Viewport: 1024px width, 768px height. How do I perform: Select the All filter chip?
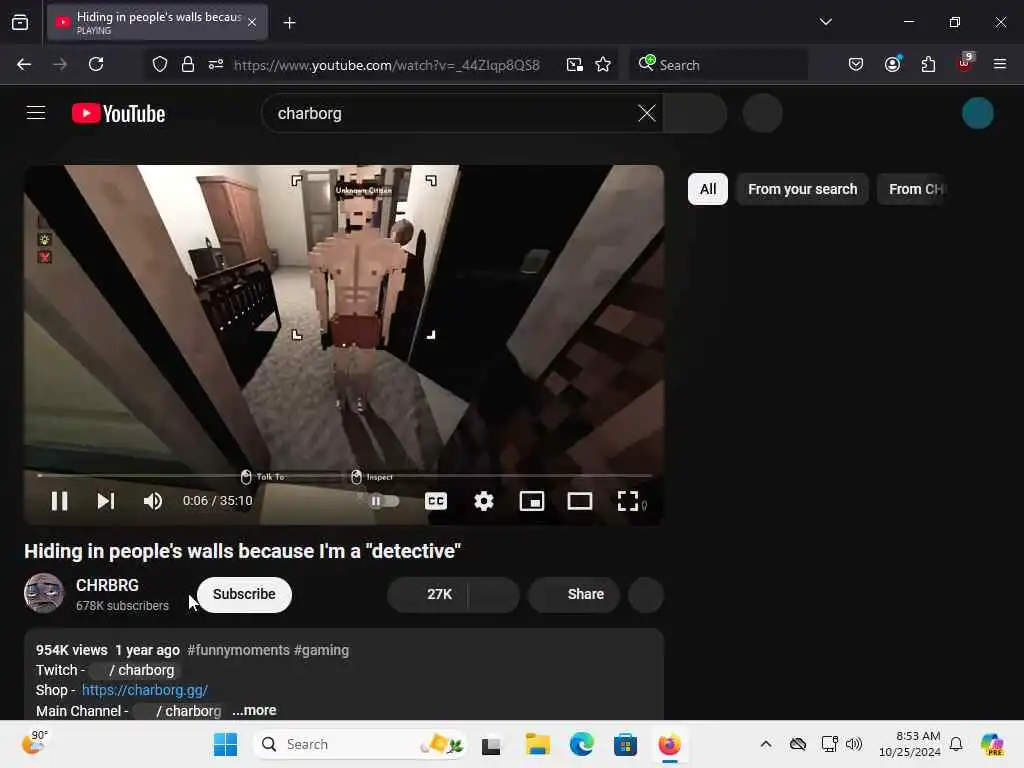tap(708, 189)
